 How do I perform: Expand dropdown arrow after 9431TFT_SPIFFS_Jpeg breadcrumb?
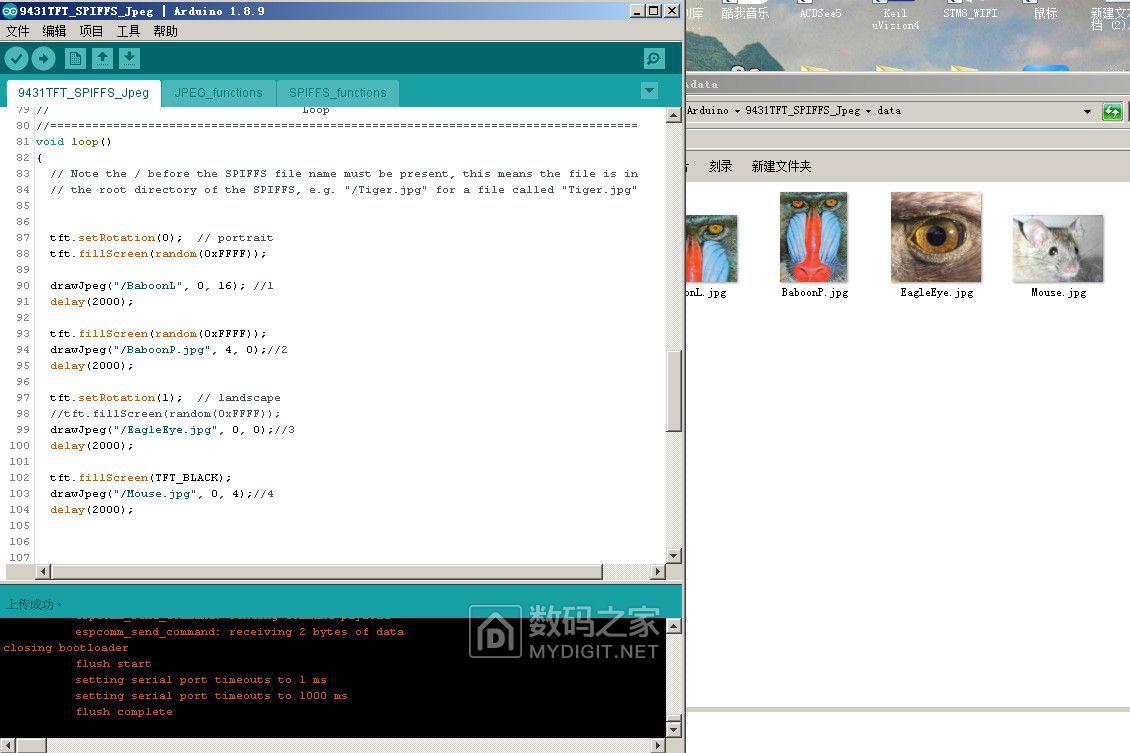tap(868, 112)
